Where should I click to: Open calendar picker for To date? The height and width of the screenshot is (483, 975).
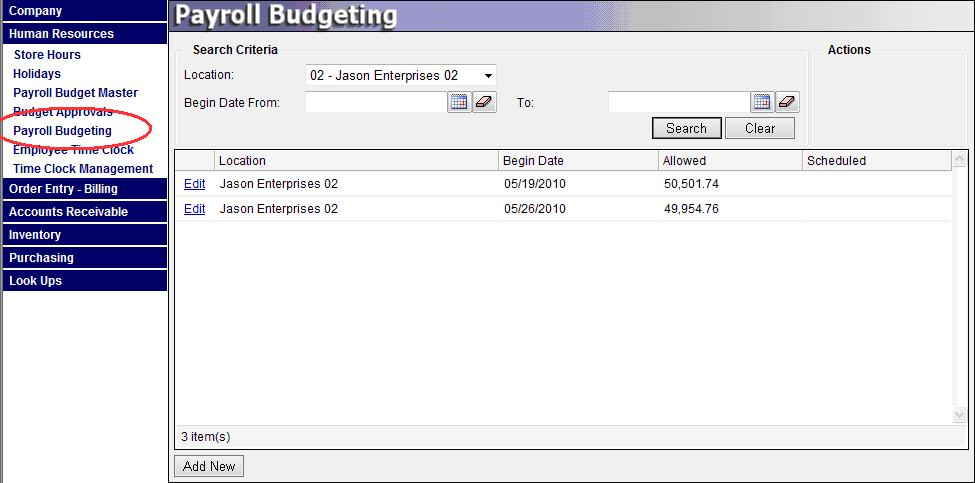[x=762, y=102]
